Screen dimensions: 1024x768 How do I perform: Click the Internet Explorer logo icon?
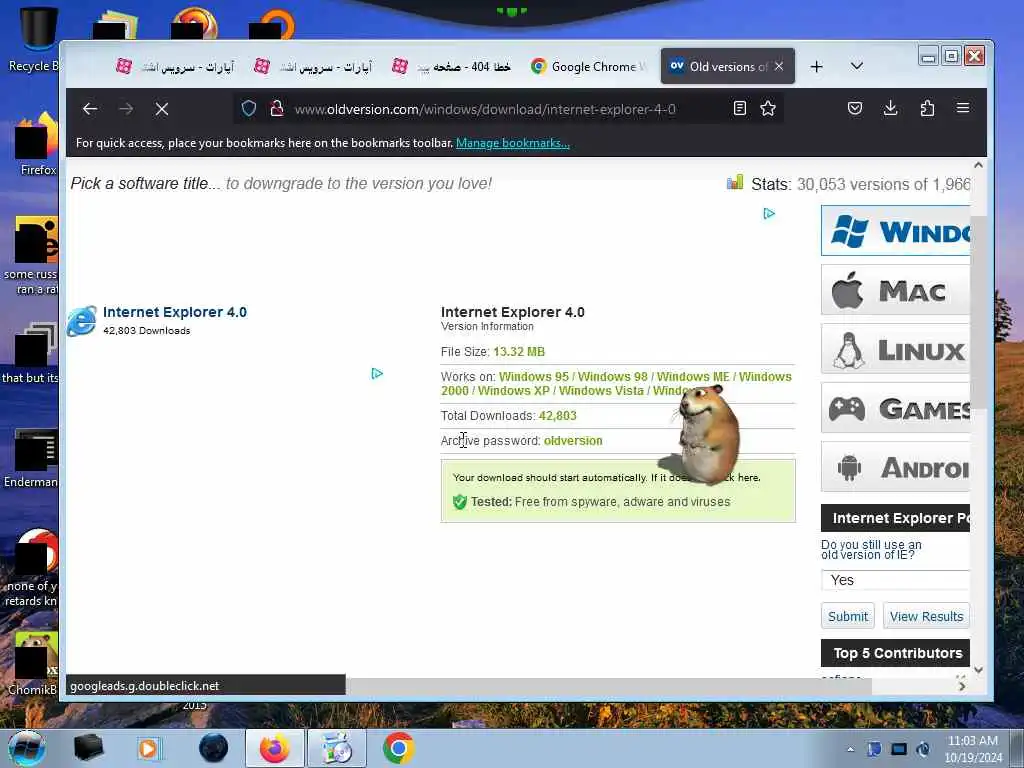[x=82, y=321]
